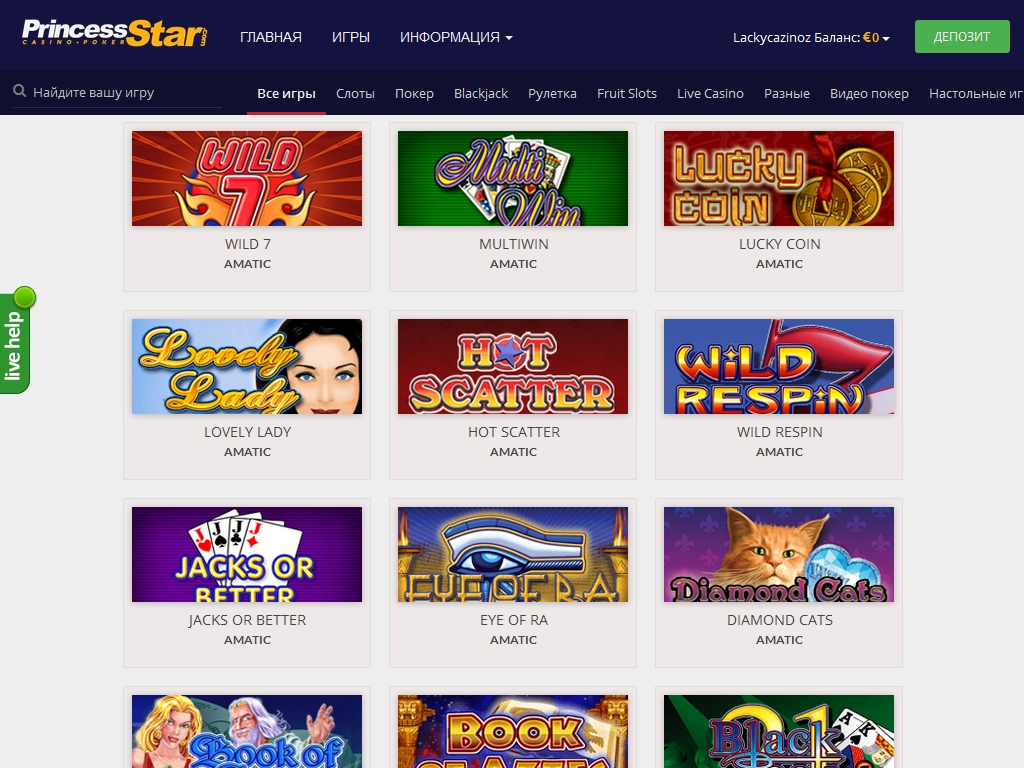Click the green Депозит button
This screenshot has height=768, width=1024.
click(x=962, y=37)
